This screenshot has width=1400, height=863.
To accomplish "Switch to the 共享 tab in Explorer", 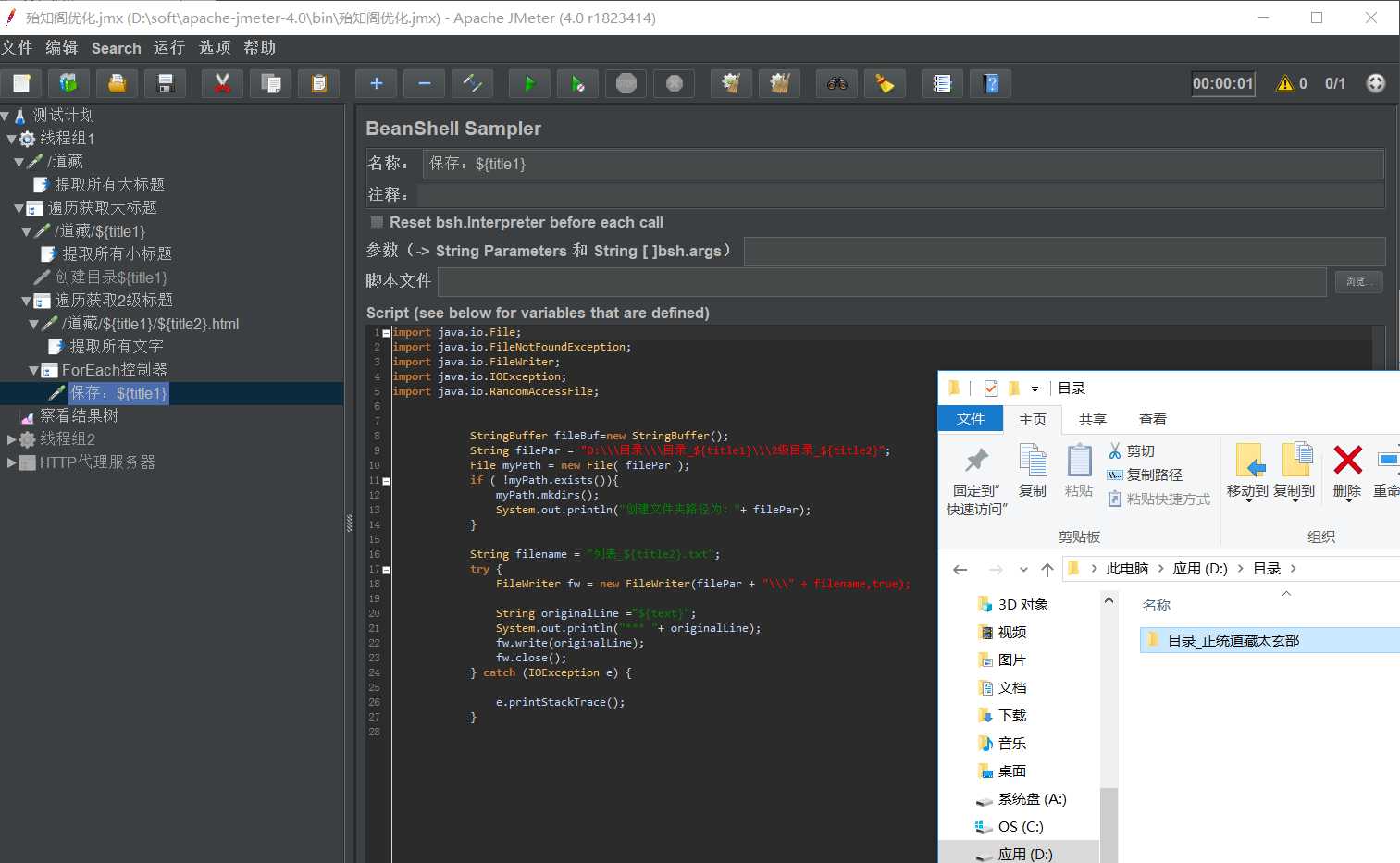I will pos(1093,419).
